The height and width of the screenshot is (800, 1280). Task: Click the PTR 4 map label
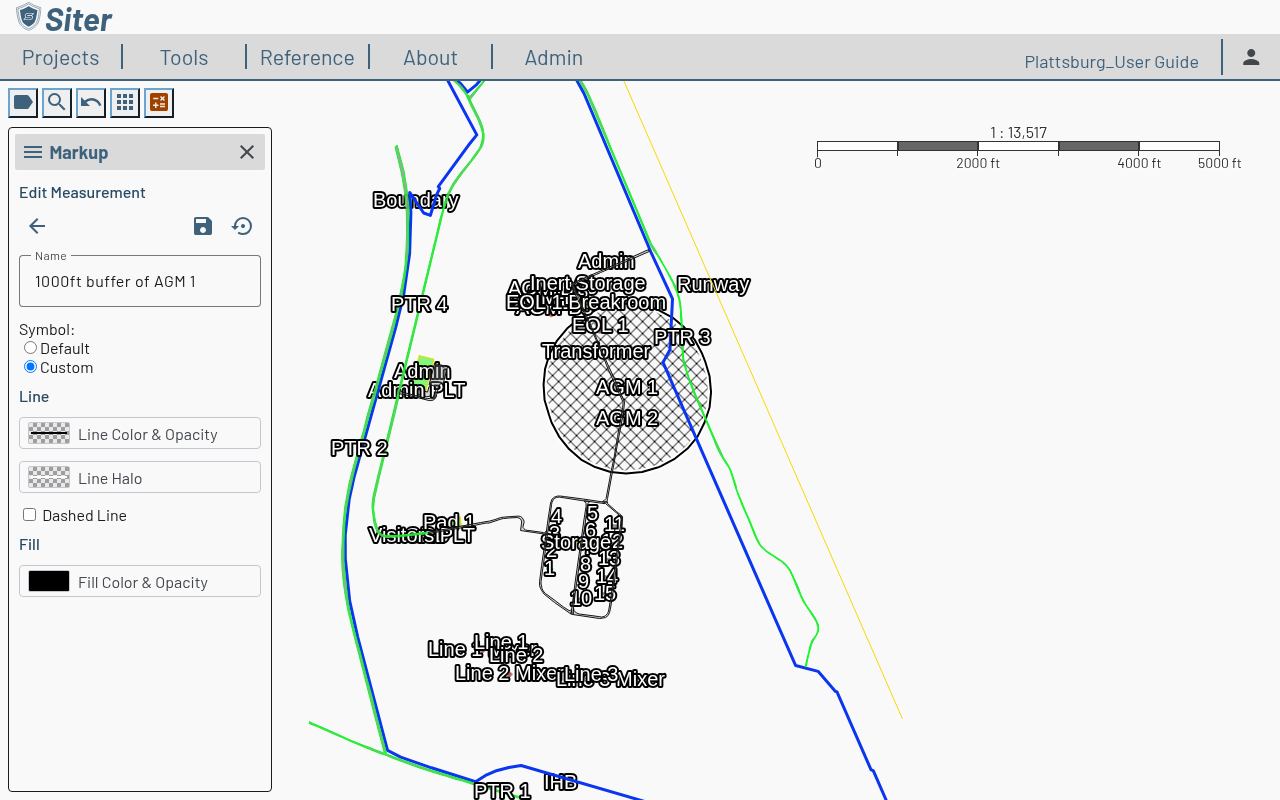click(x=419, y=304)
